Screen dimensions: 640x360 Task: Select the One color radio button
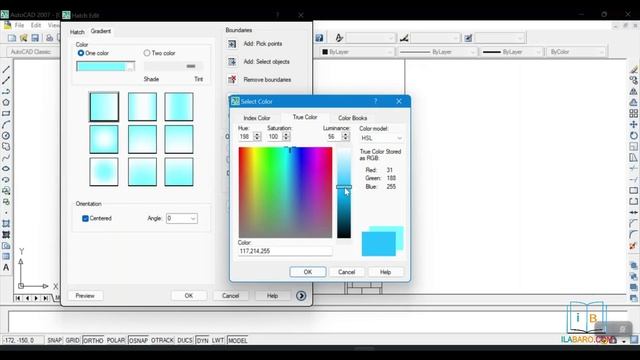tap(81, 53)
